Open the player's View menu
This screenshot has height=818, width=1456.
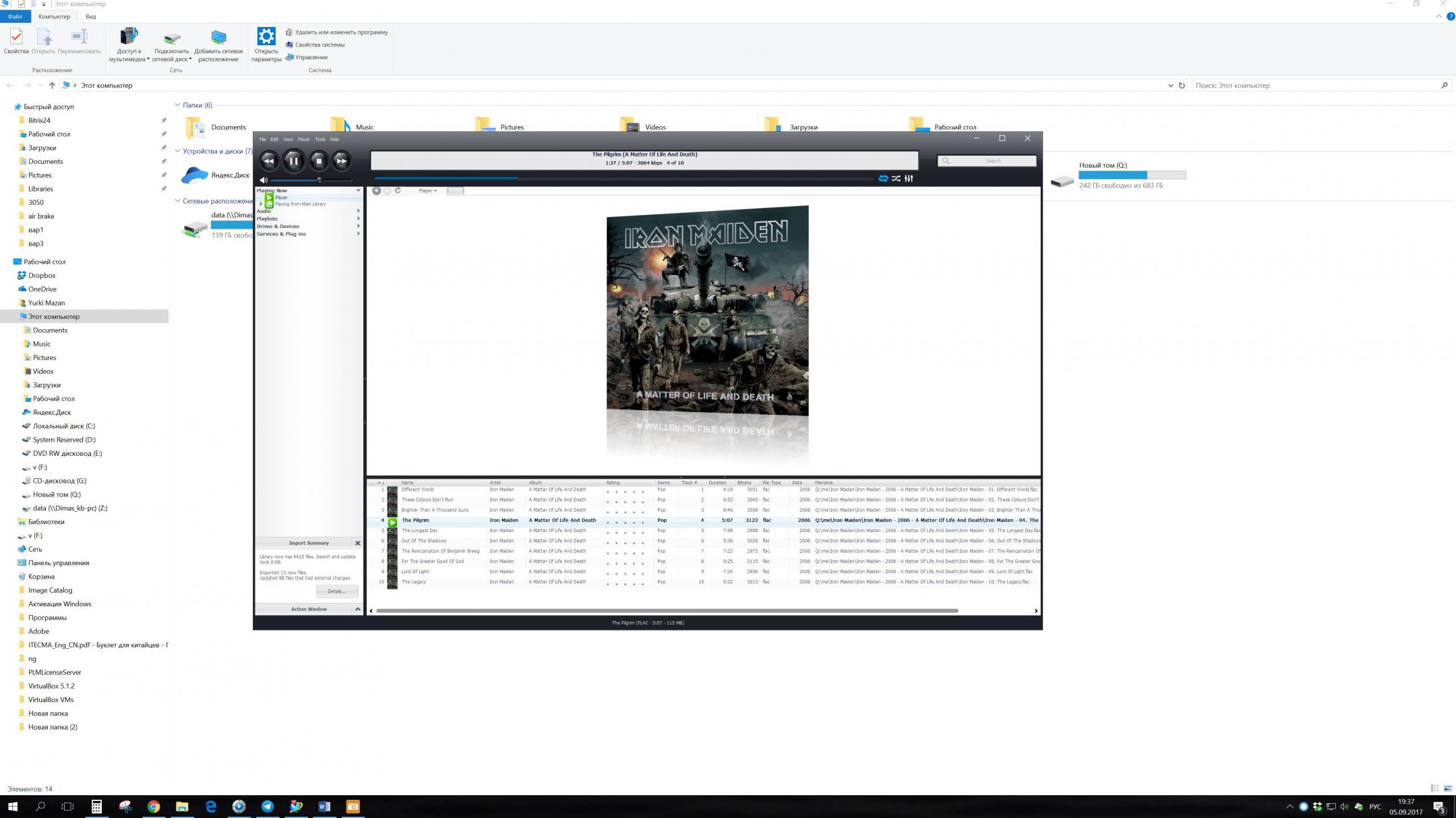coord(288,140)
